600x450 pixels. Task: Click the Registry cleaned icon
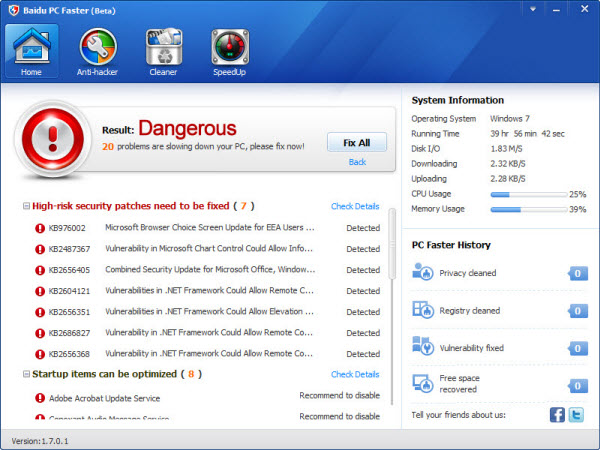pyautogui.click(x=423, y=310)
